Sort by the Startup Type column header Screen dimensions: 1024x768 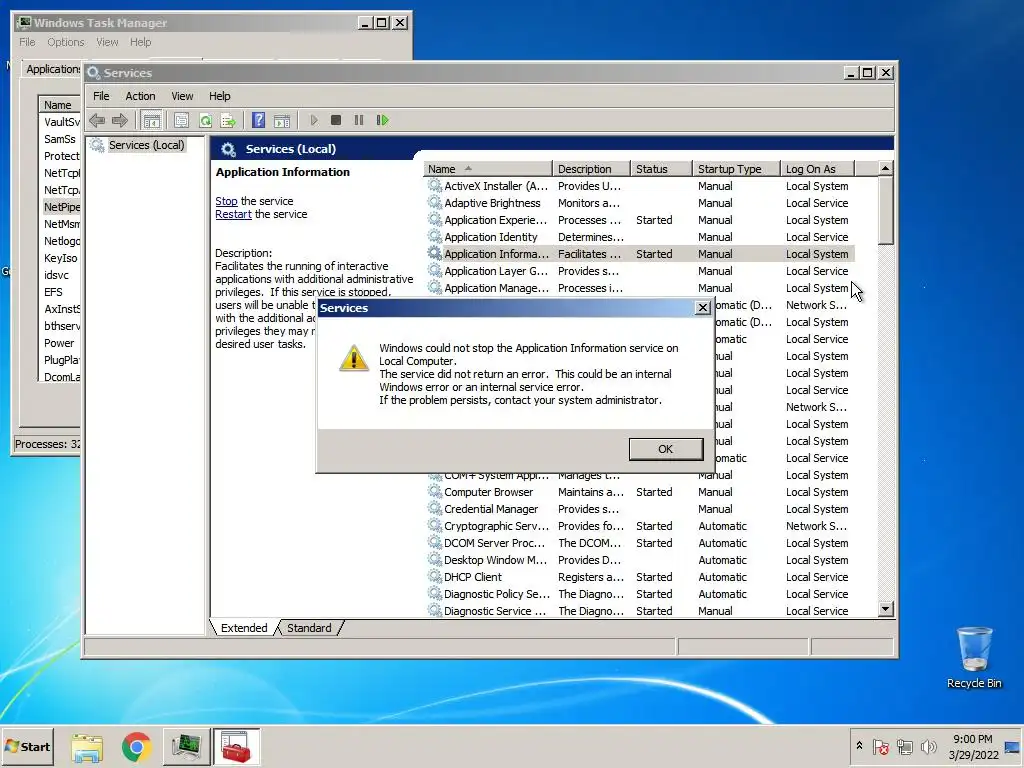coord(737,168)
